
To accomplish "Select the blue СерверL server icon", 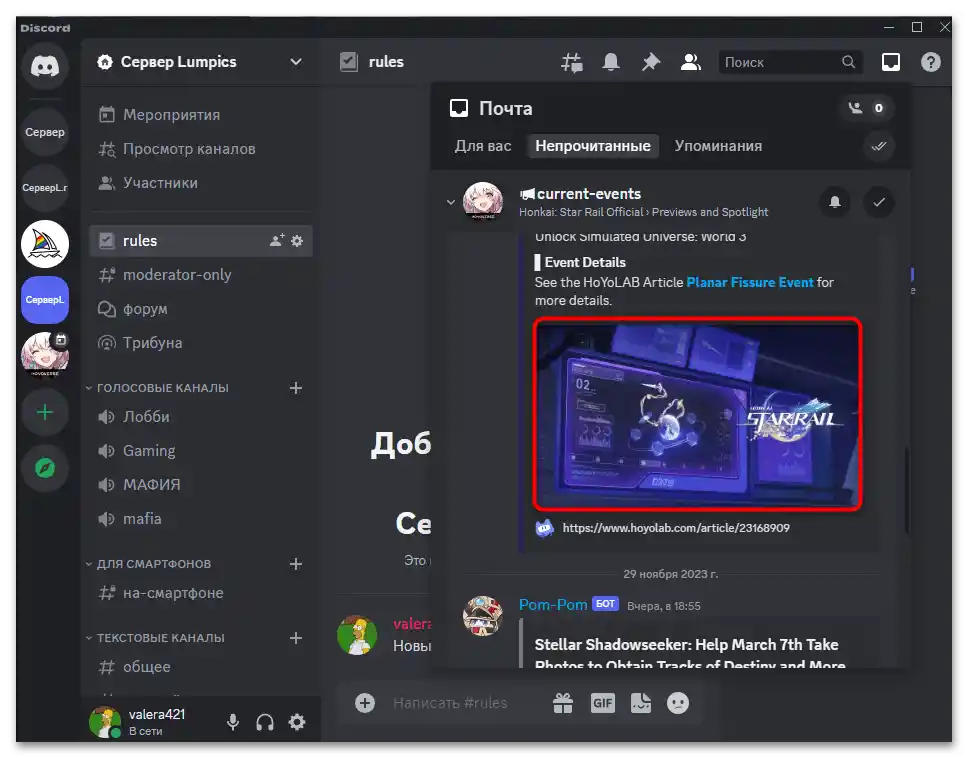I will [x=45, y=300].
